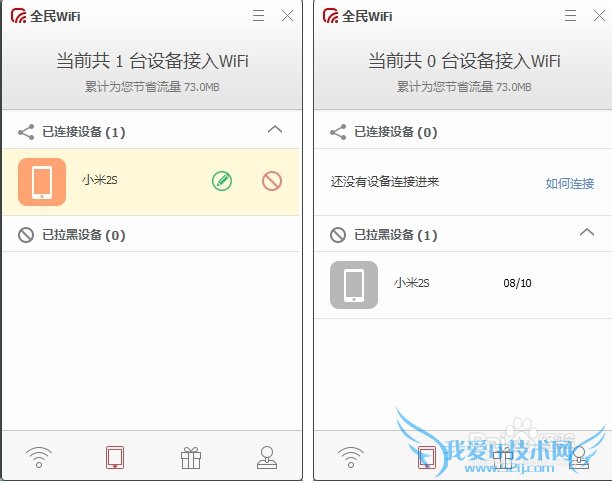Screen dimensions: 612x483
Task: Collapse 已连接设备 (1) section chevron
Action: pos(275,130)
